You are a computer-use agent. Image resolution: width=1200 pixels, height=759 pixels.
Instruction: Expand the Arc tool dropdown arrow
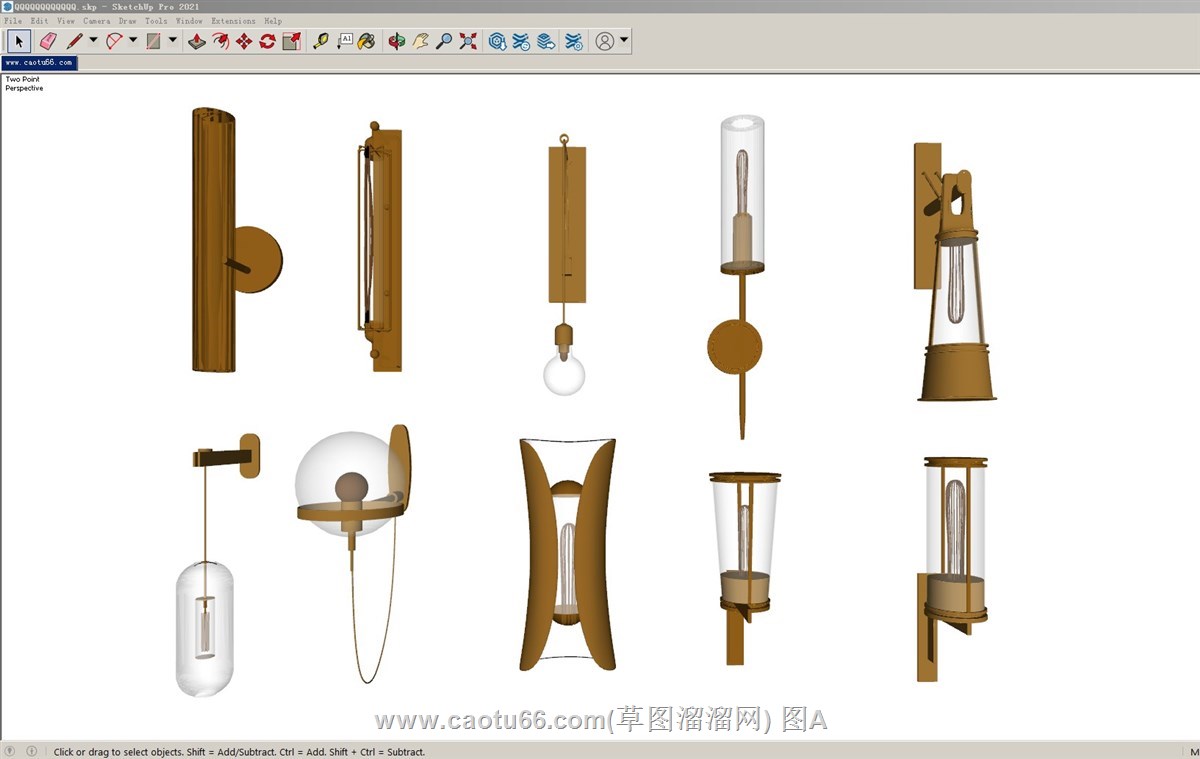click(x=133, y=41)
